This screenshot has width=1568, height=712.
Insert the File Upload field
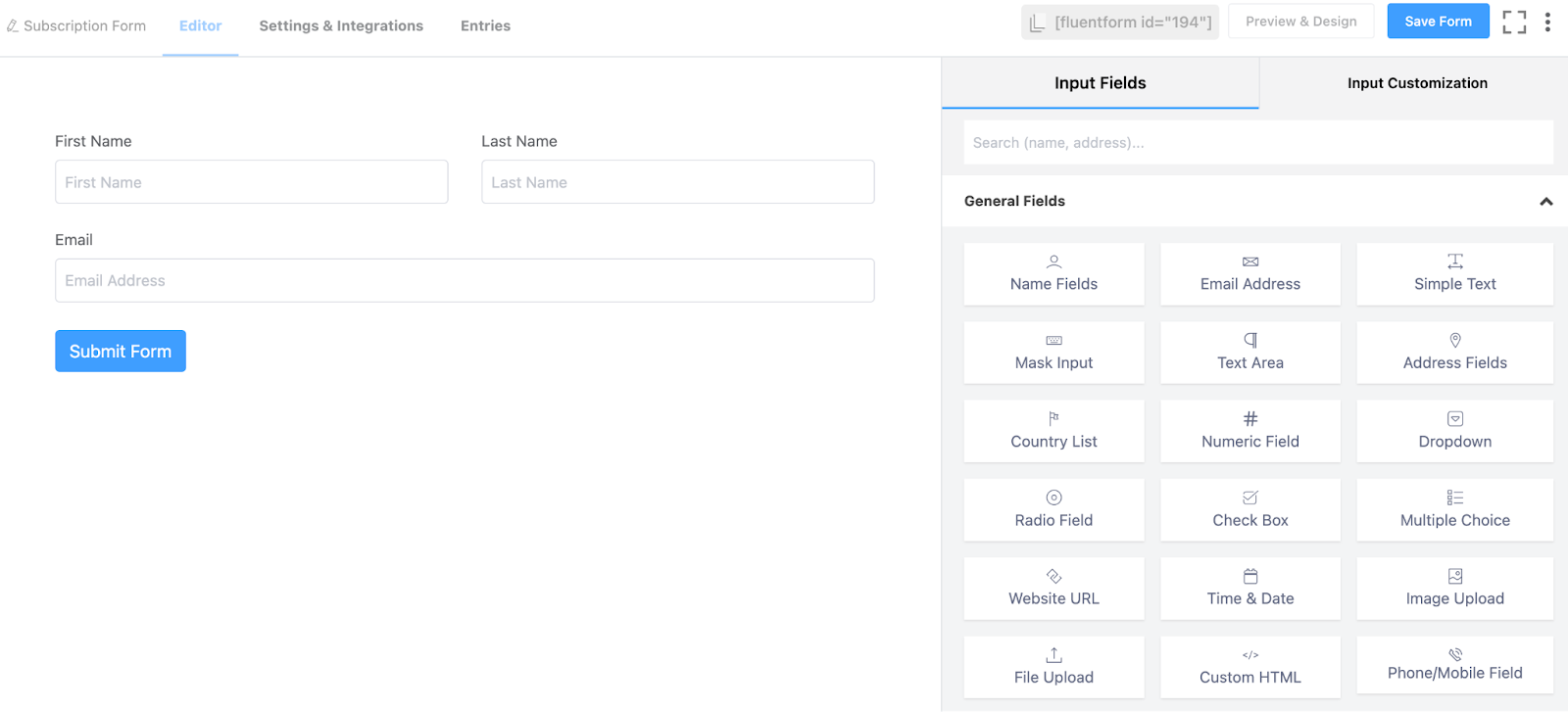[1053, 667]
